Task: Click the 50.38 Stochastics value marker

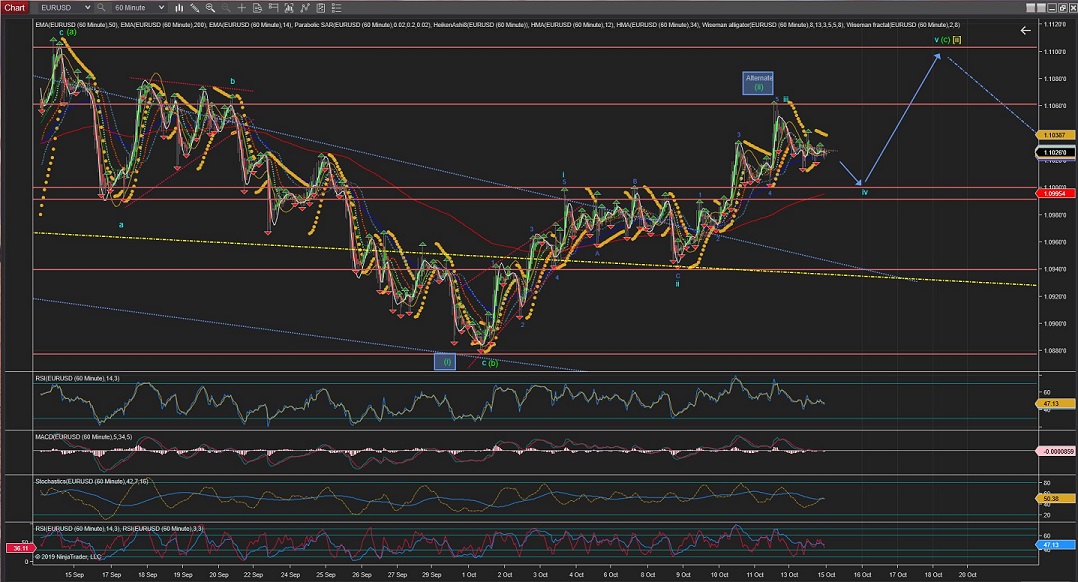Action: pyautogui.click(x=1055, y=498)
